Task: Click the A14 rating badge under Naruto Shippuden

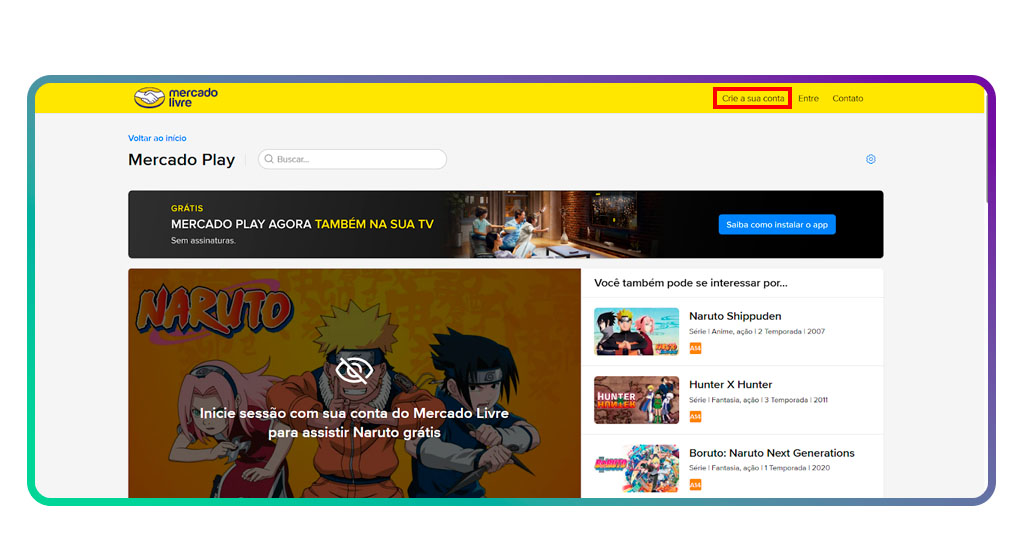Action: tap(695, 348)
